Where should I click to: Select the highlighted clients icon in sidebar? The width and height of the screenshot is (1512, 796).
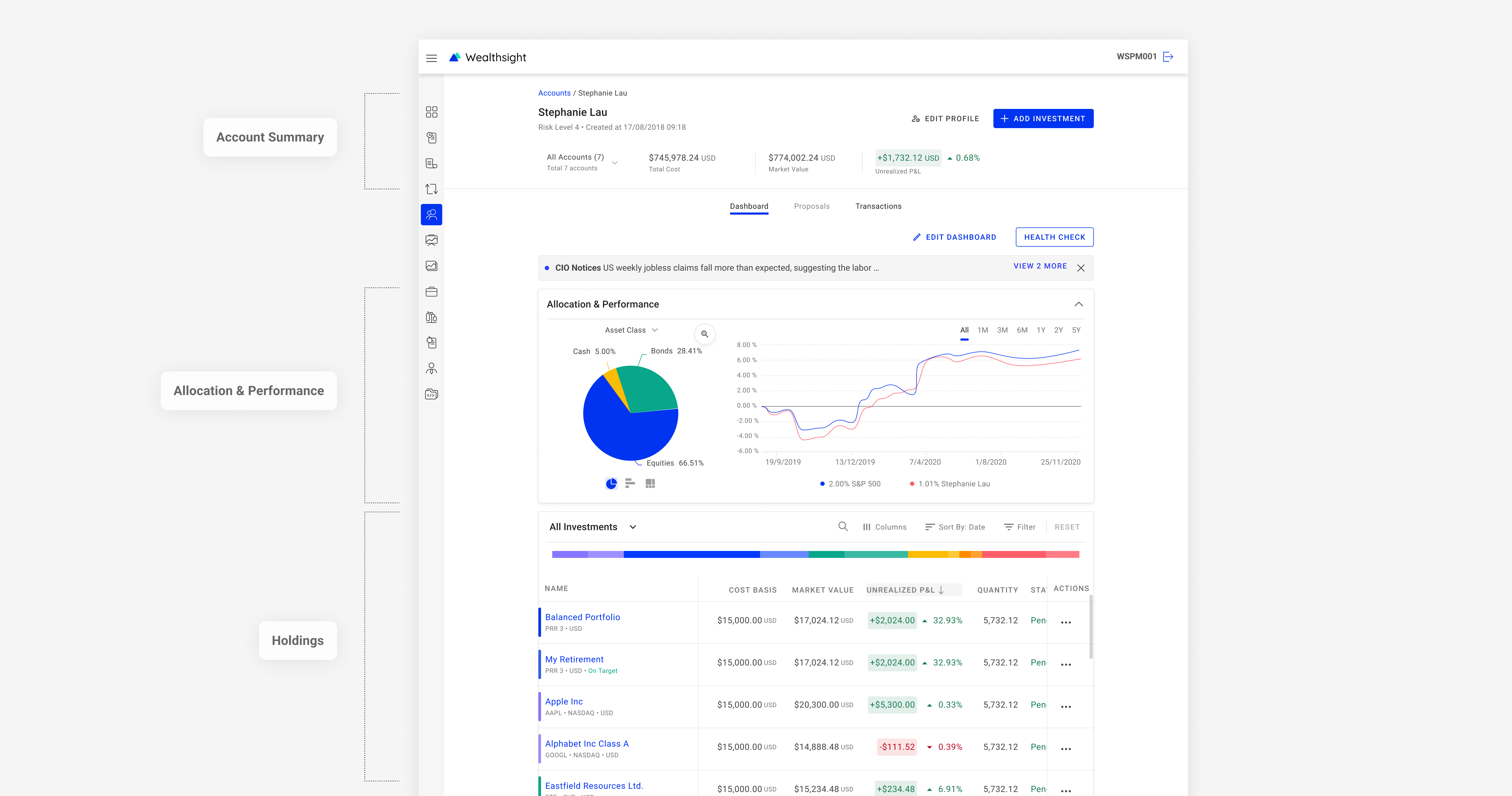point(432,215)
